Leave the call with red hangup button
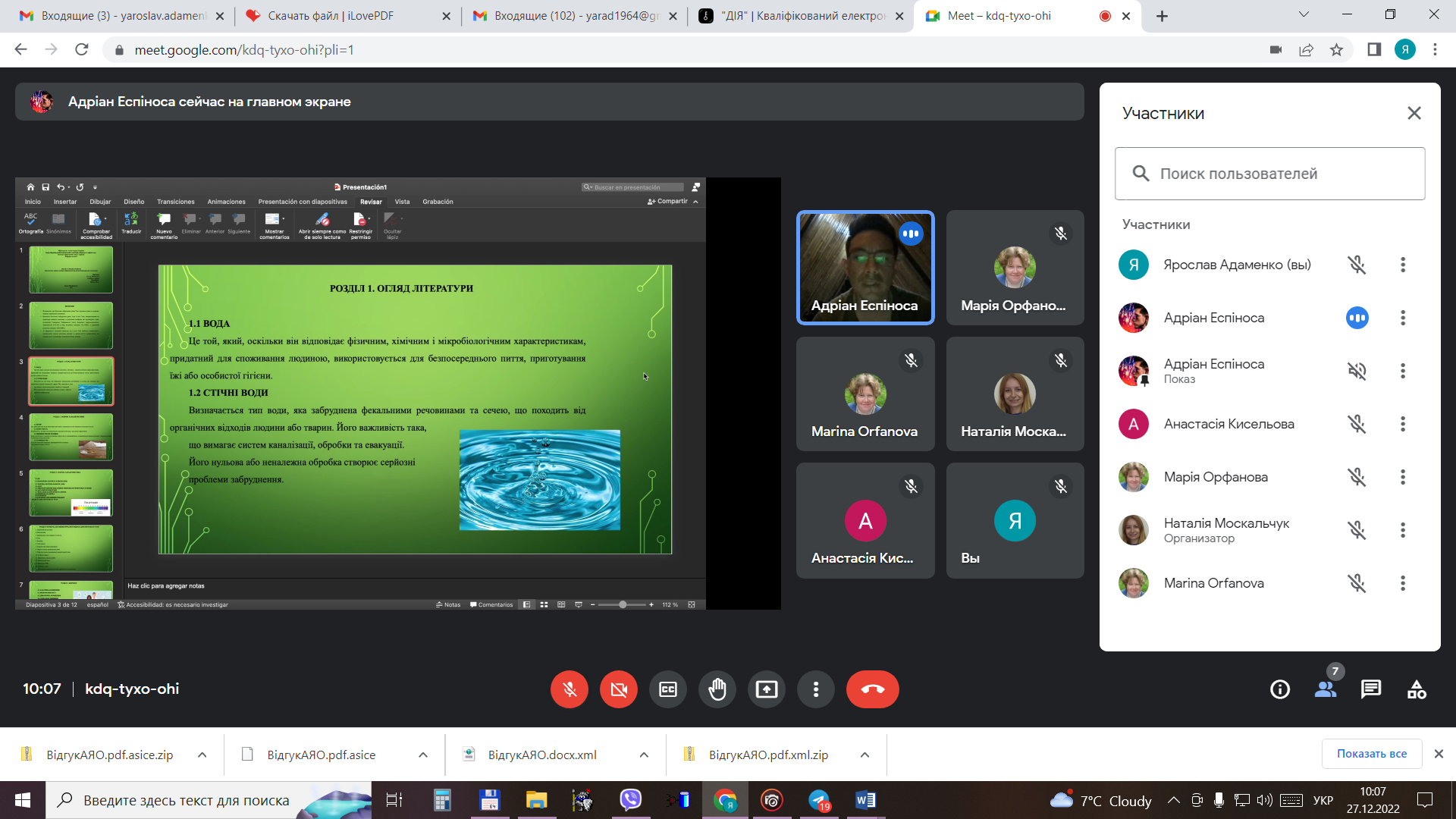The image size is (1456, 819). tap(872, 689)
